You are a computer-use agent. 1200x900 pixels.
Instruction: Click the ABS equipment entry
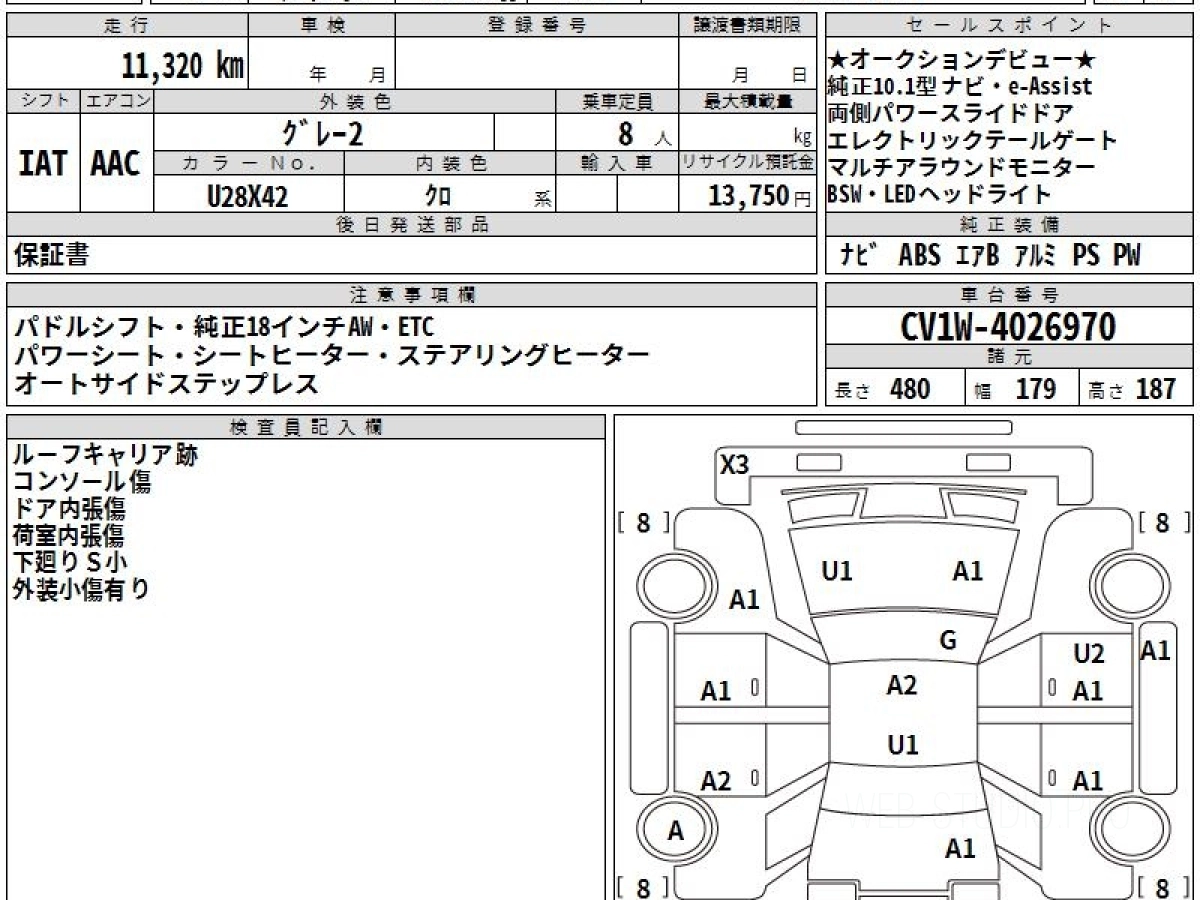919,256
